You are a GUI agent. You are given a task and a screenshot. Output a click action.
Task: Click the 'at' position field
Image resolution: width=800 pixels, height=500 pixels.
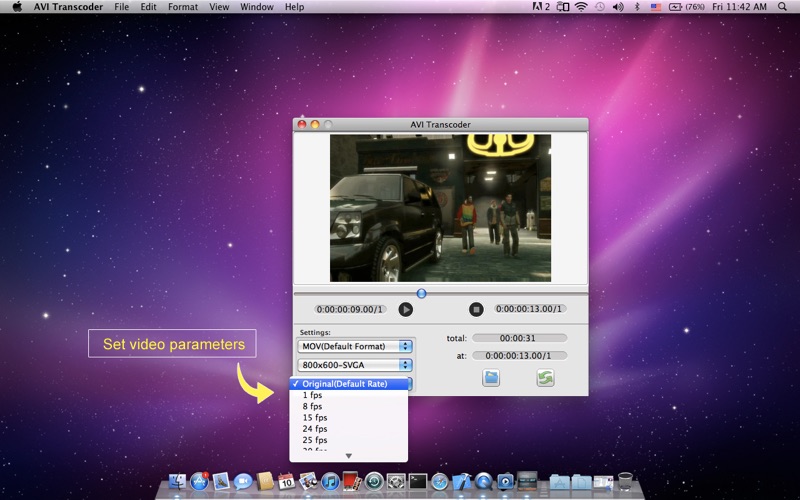pos(519,356)
